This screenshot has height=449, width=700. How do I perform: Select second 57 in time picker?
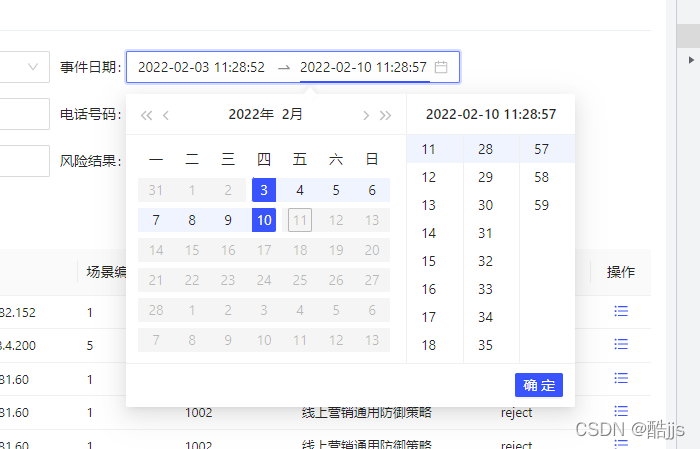(x=547, y=149)
